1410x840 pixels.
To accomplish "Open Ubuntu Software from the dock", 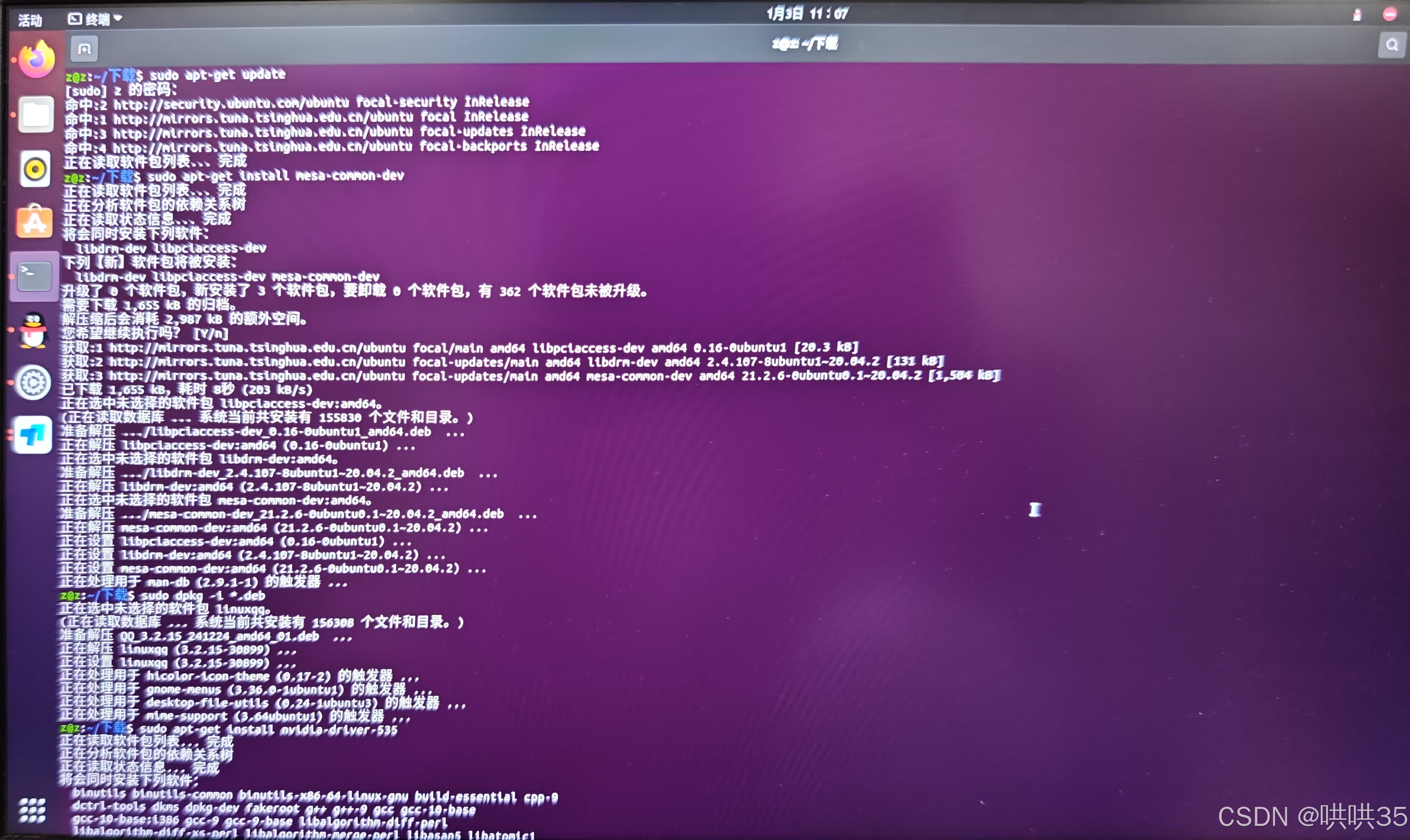I will [35, 222].
